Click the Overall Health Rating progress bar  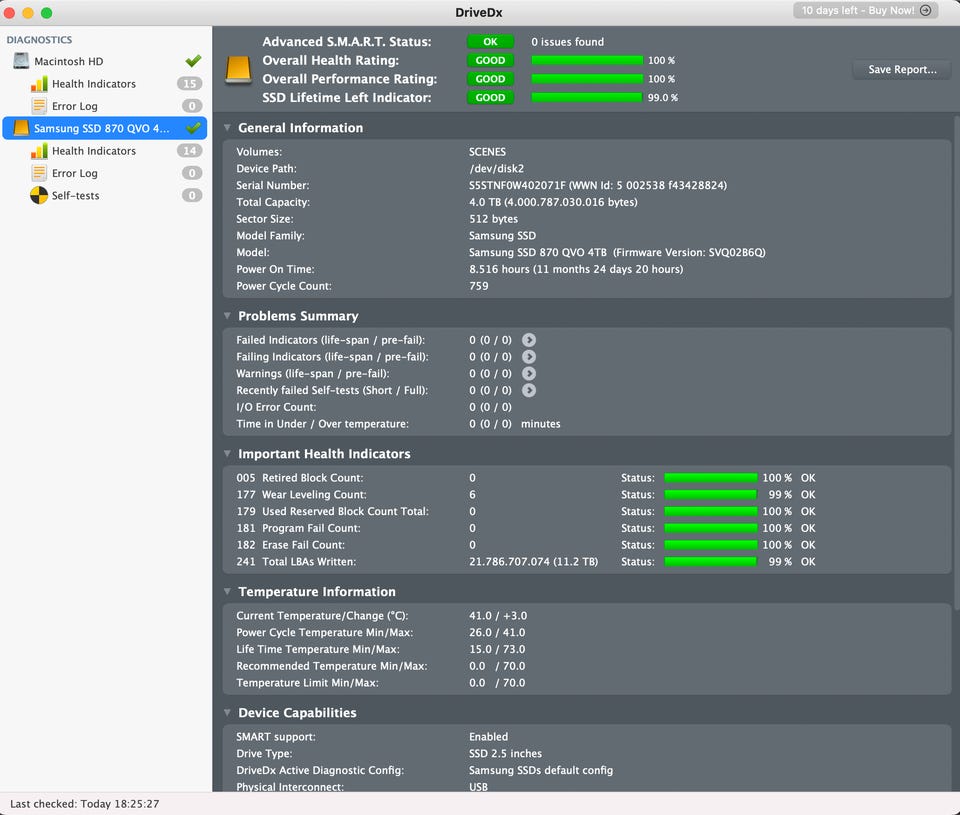point(587,60)
